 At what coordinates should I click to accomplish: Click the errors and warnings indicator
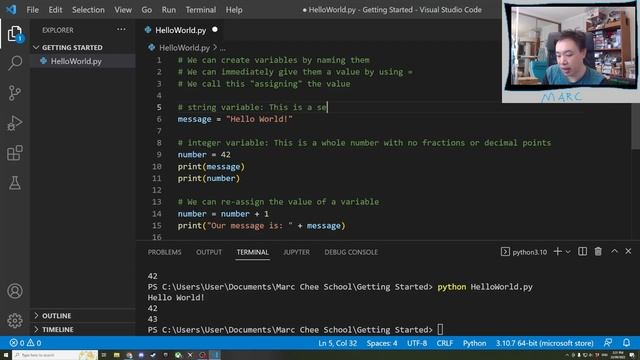[25, 343]
